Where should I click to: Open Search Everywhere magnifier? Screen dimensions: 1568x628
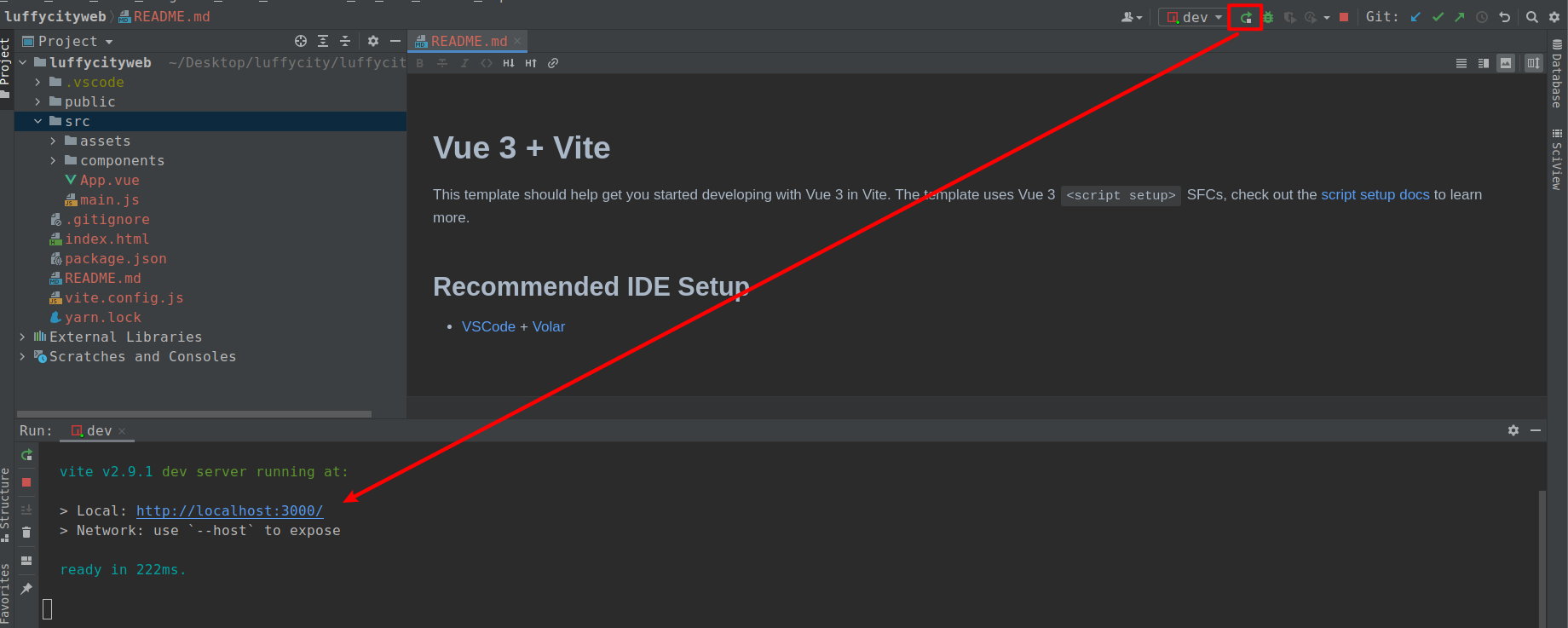tap(1532, 17)
